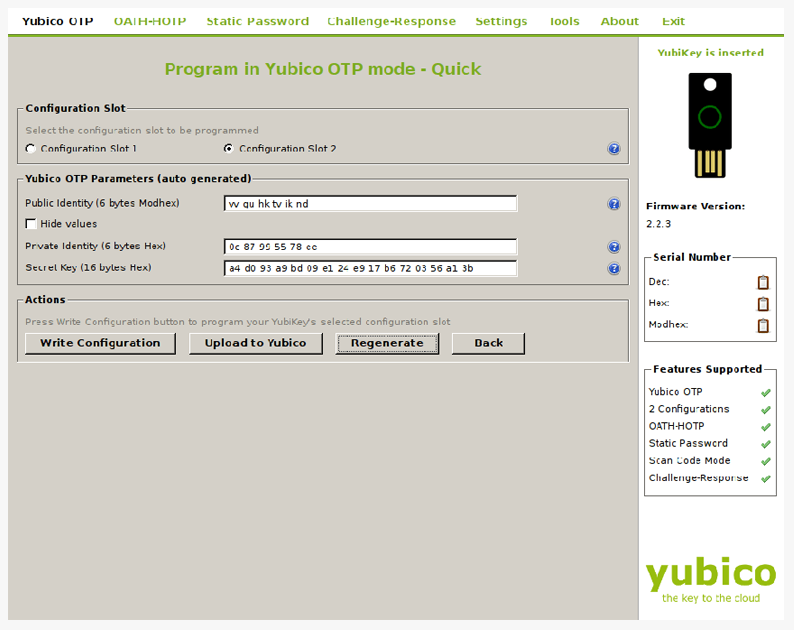Click the 'Static Password' feature entry

(688, 444)
